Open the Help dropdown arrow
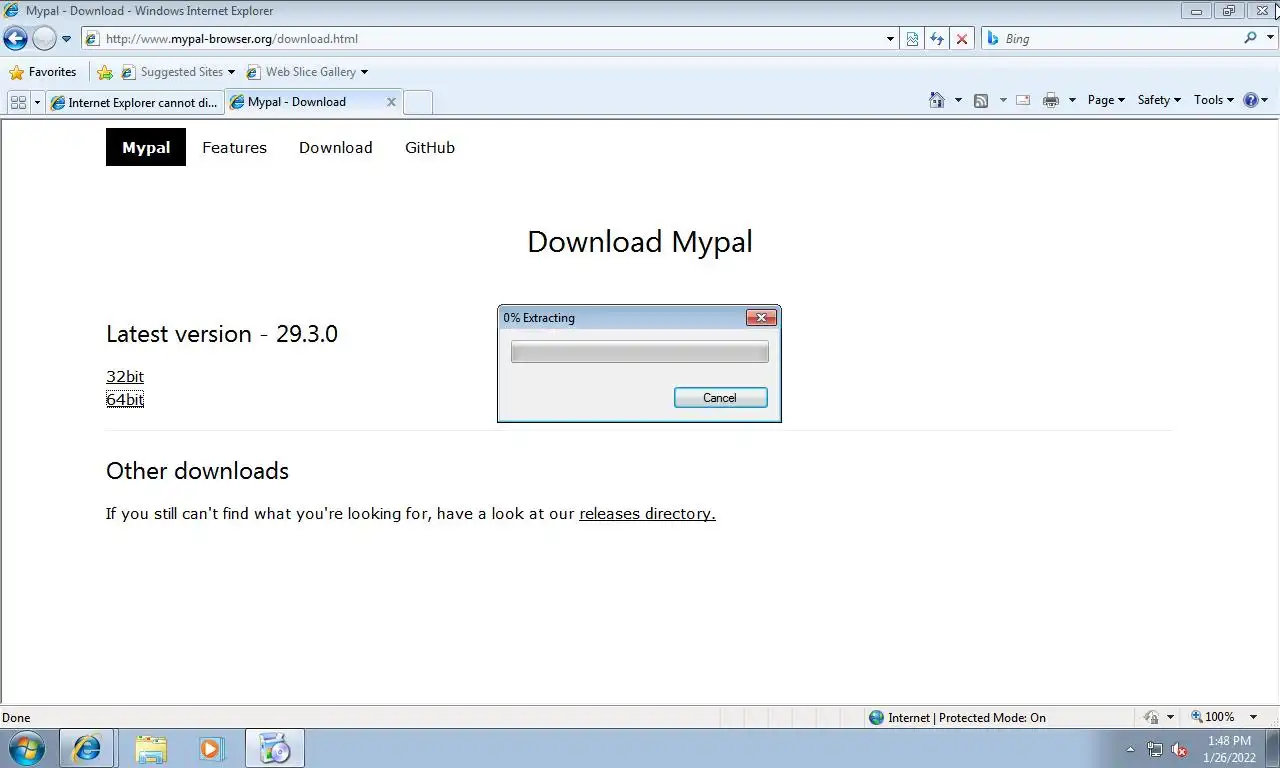The image size is (1280, 768). (1265, 100)
